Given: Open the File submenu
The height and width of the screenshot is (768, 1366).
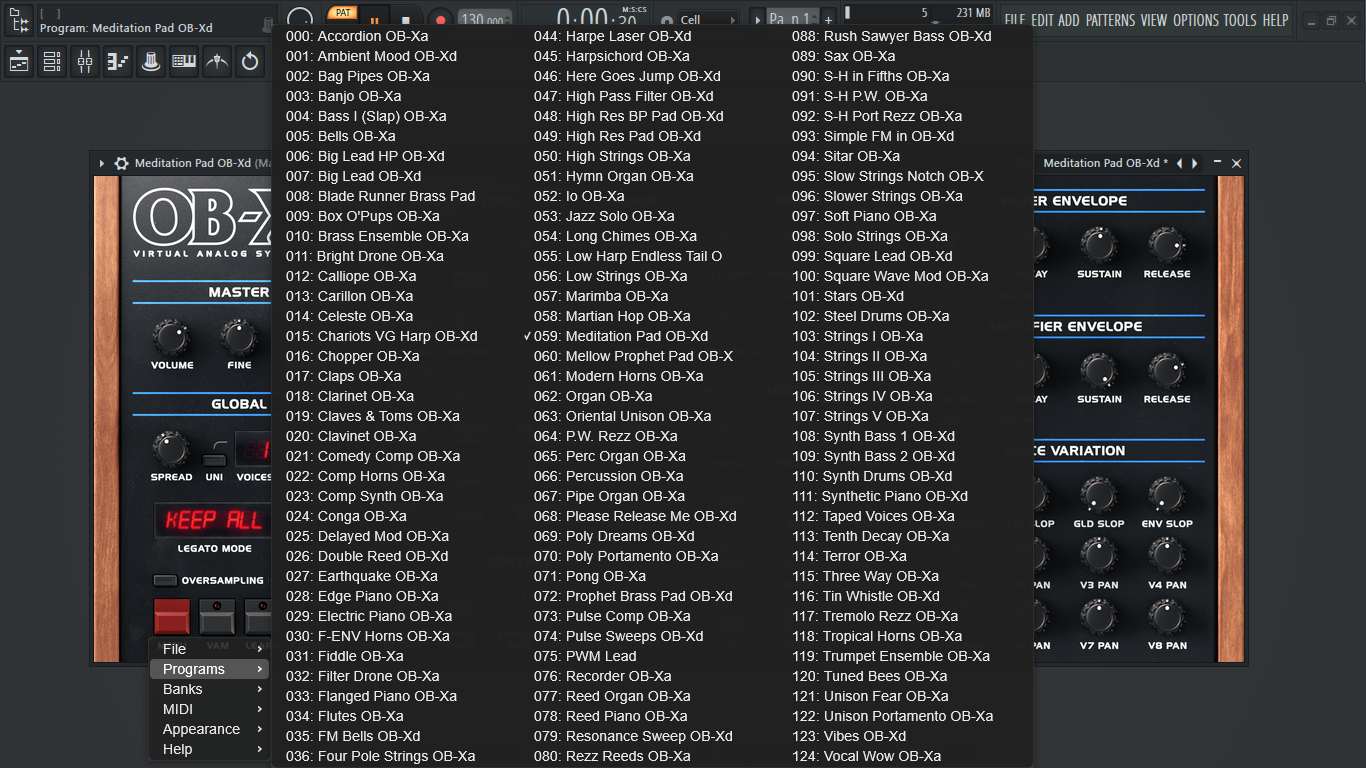Looking at the screenshot, I should coord(209,649).
